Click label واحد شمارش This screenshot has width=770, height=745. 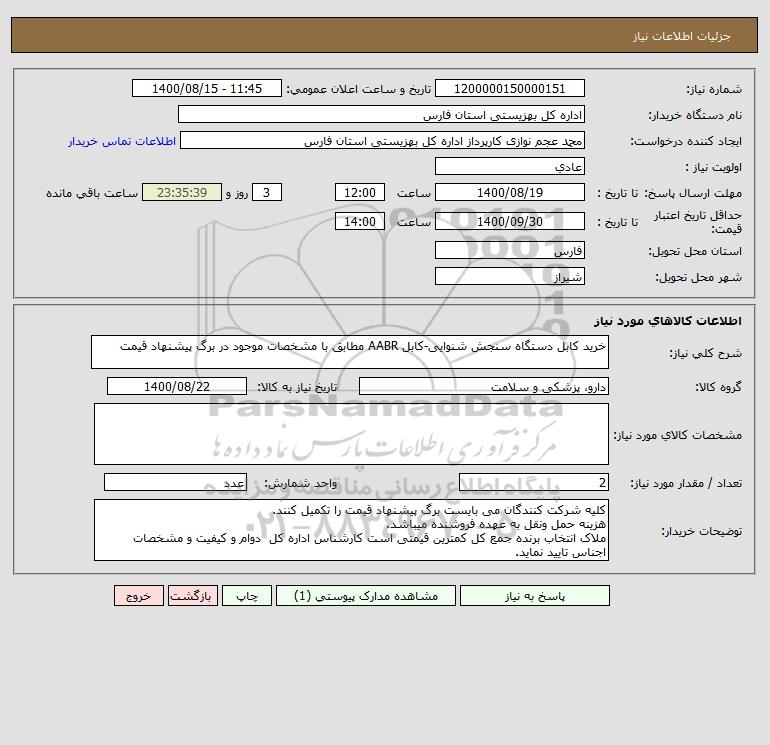coord(301,484)
